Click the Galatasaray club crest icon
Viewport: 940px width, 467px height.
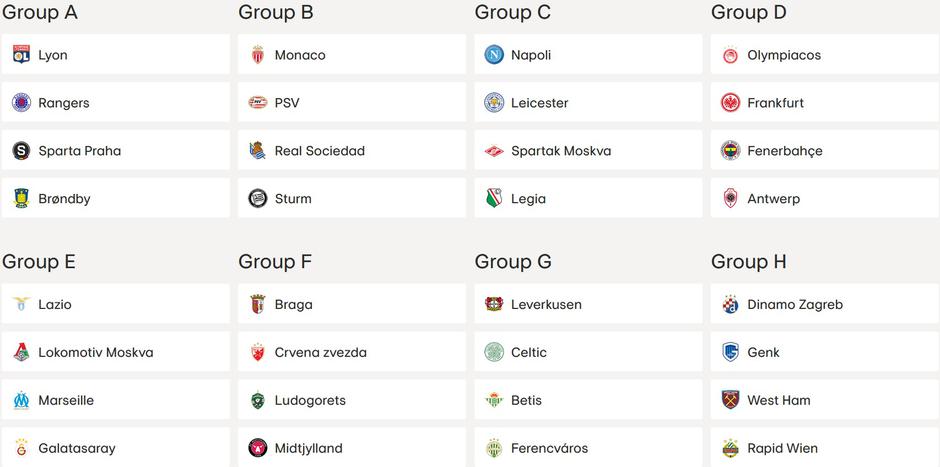point(21,448)
